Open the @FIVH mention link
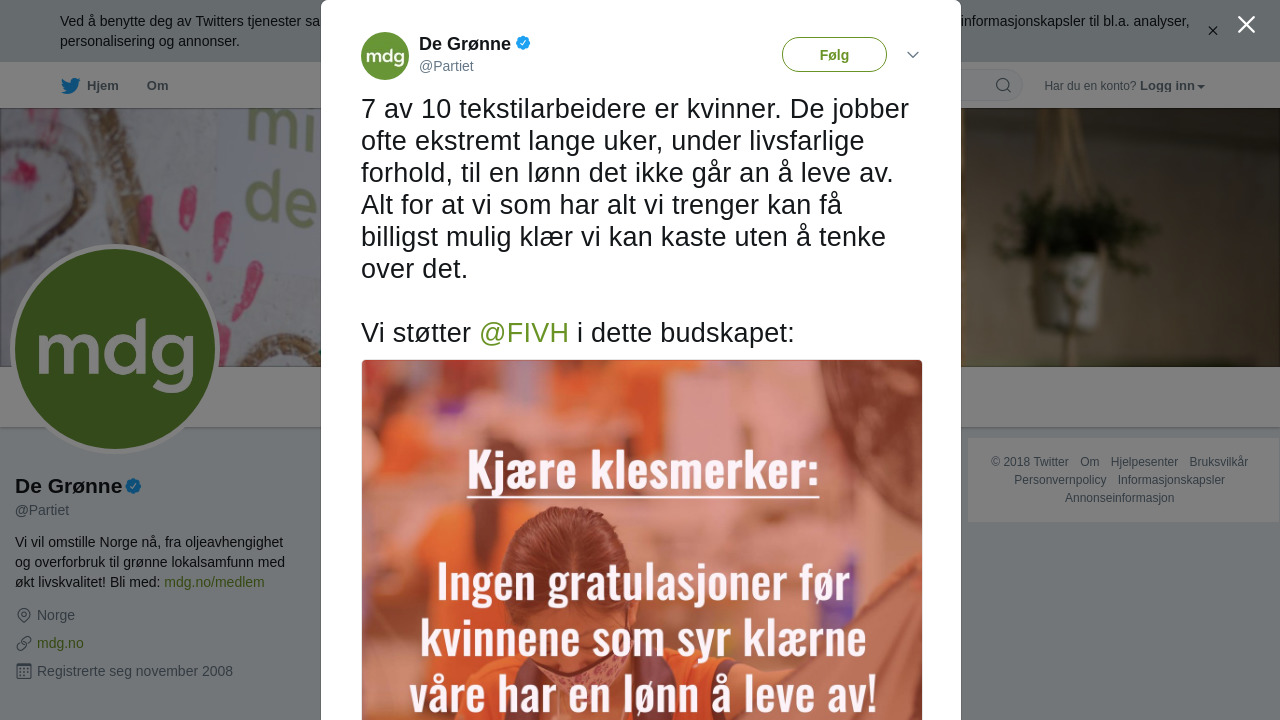Viewport: 1280px width, 720px height. coord(524,333)
